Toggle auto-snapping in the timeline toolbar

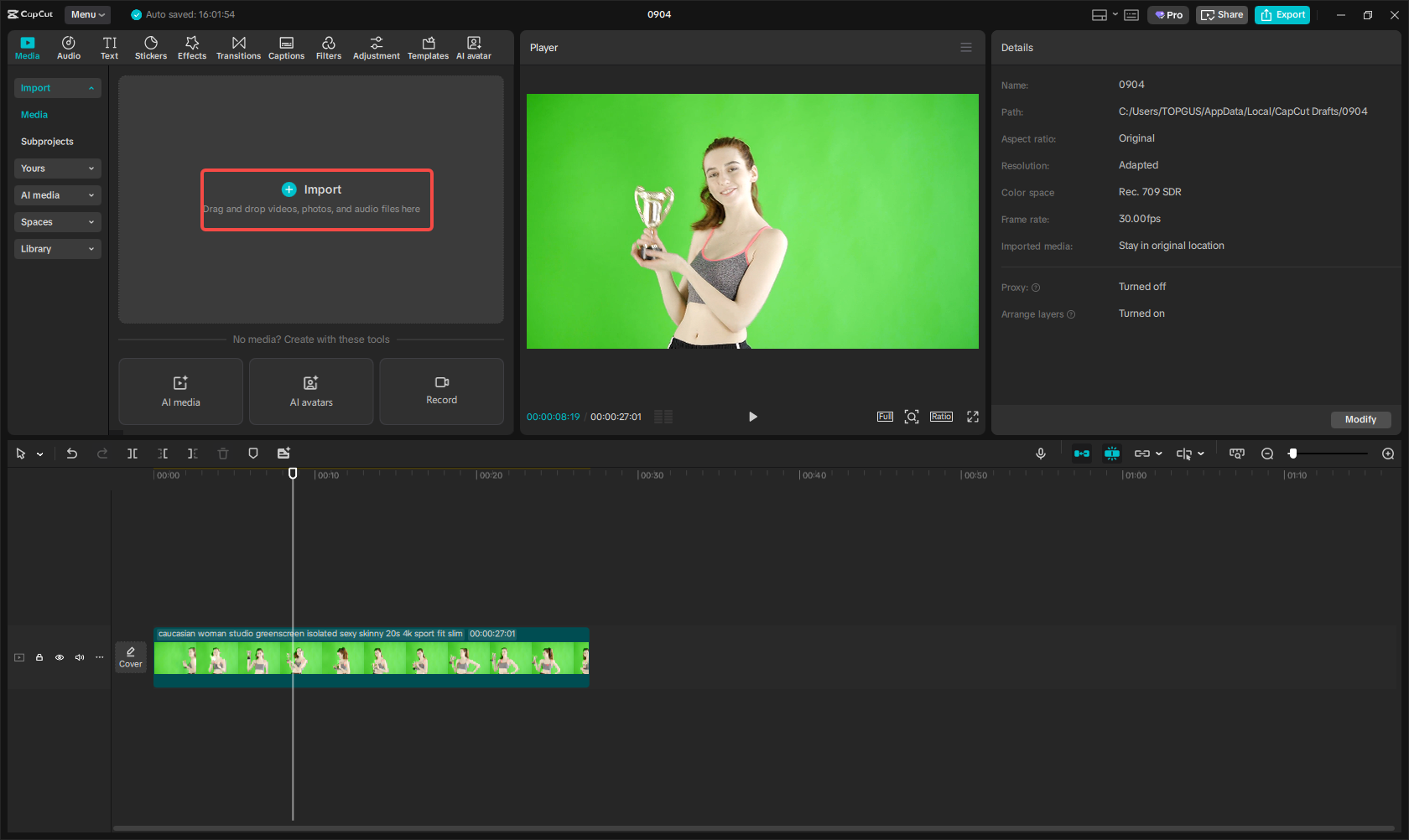pos(1082,454)
